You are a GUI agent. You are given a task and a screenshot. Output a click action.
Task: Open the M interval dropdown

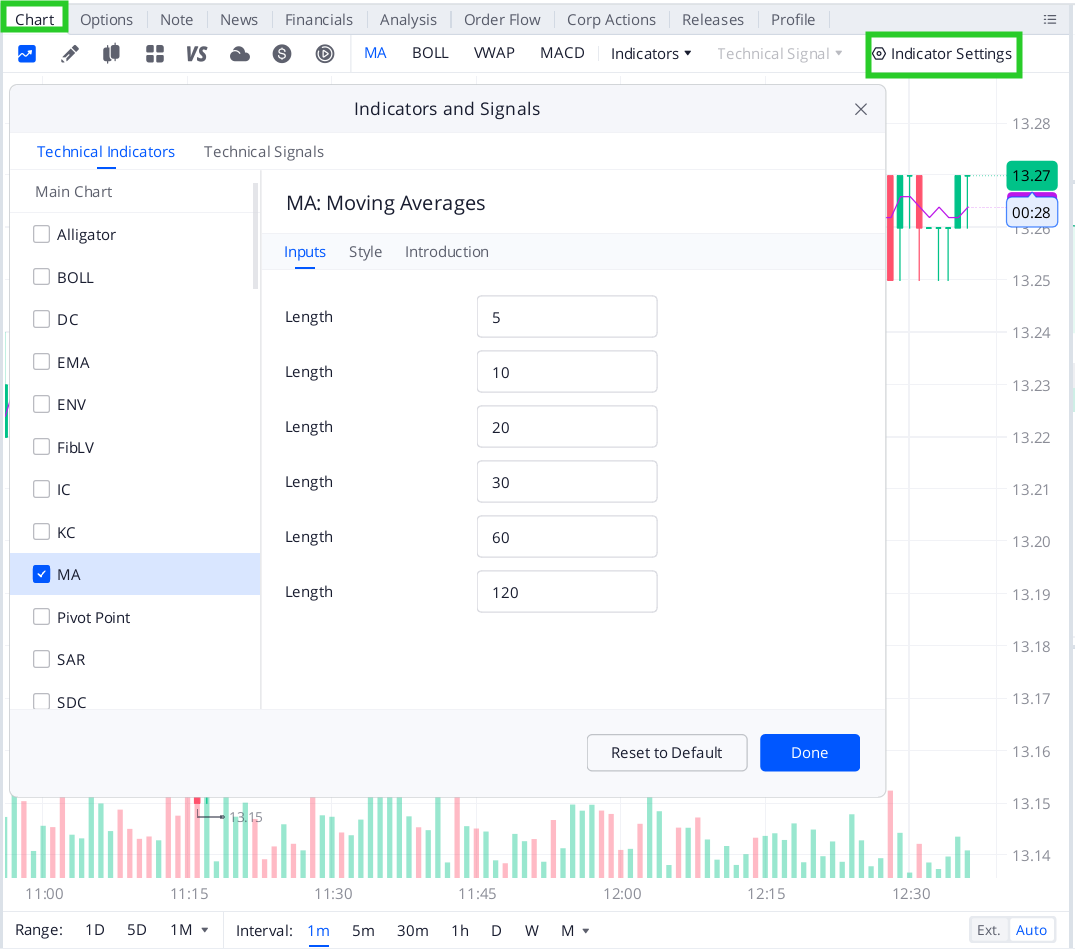[x=576, y=930]
